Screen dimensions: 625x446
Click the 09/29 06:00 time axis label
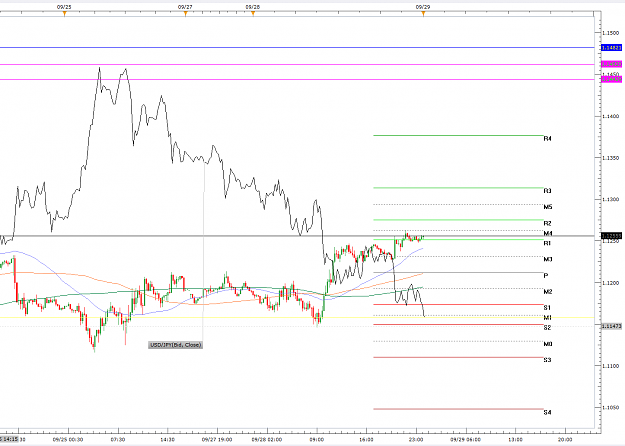(466, 440)
